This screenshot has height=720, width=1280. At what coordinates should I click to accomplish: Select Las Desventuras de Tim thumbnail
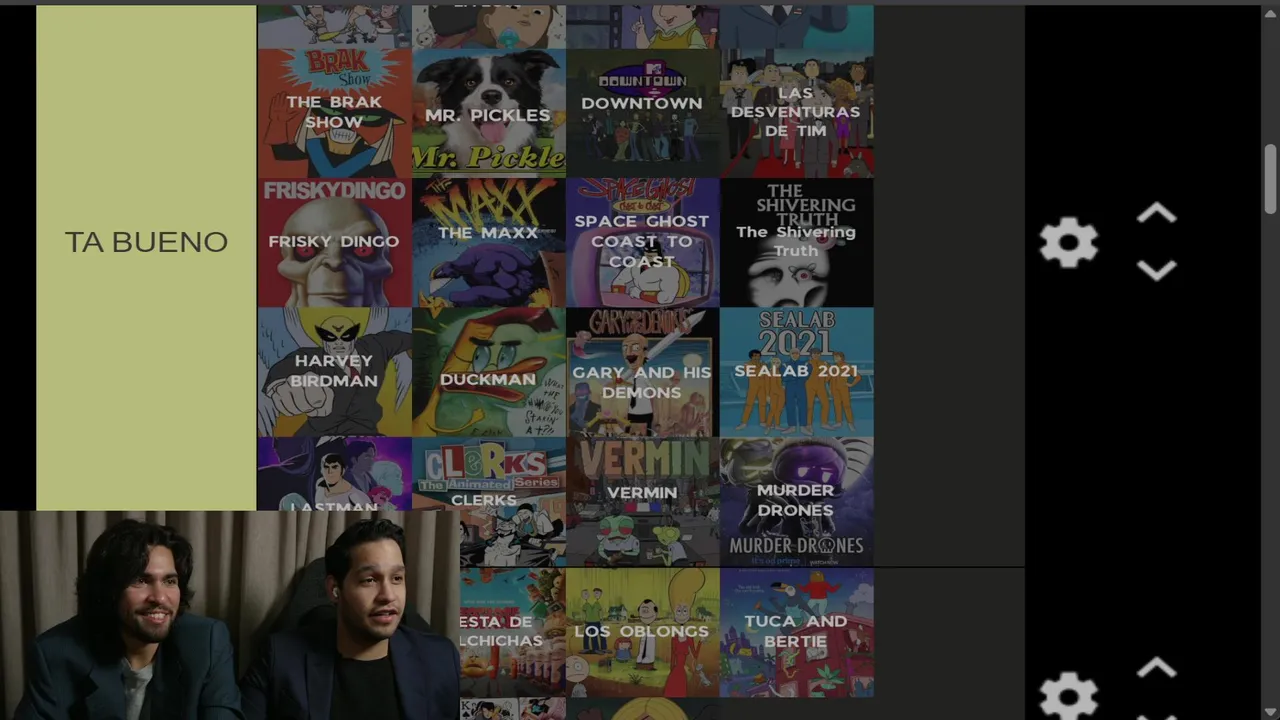(796, 113)
